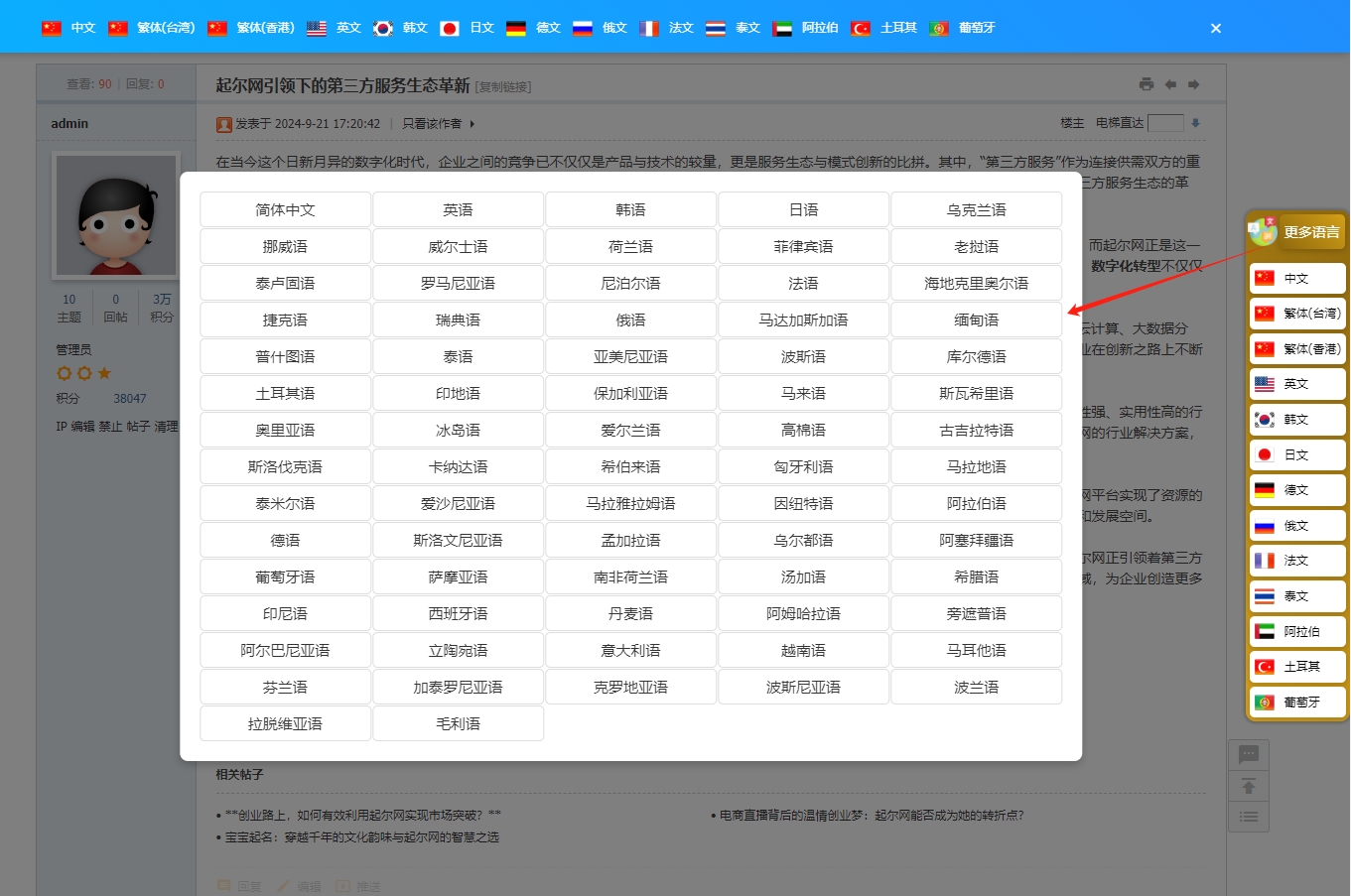Click the 电梯直达 floor number input field
Image resolution: width=1351 pixels, height=896 pixels.
(1165, 123)
